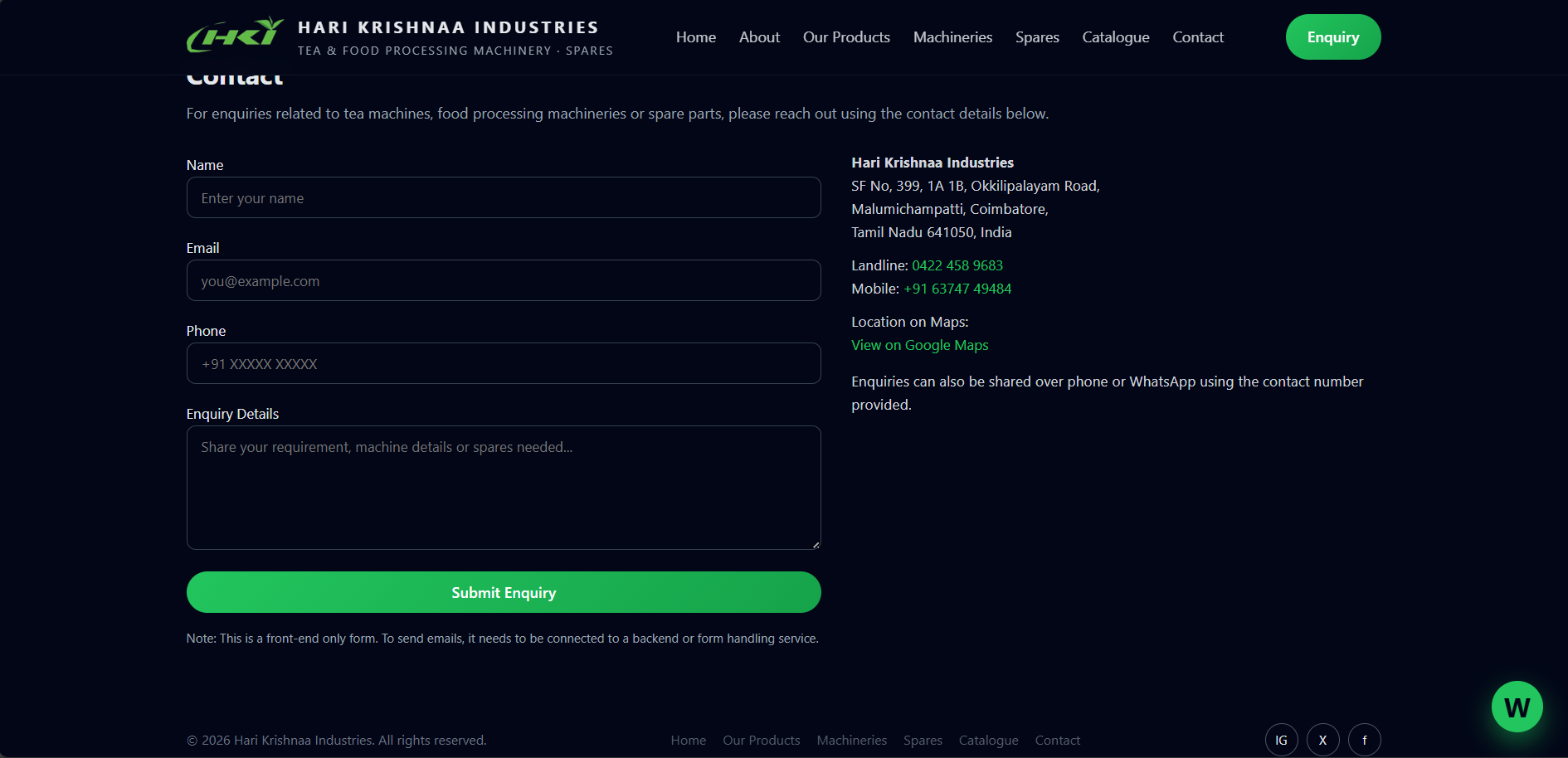The width and height of the screenshot is (1568, 758).
Task: Open the X social icon in footer
Action: click(1322, 740)
